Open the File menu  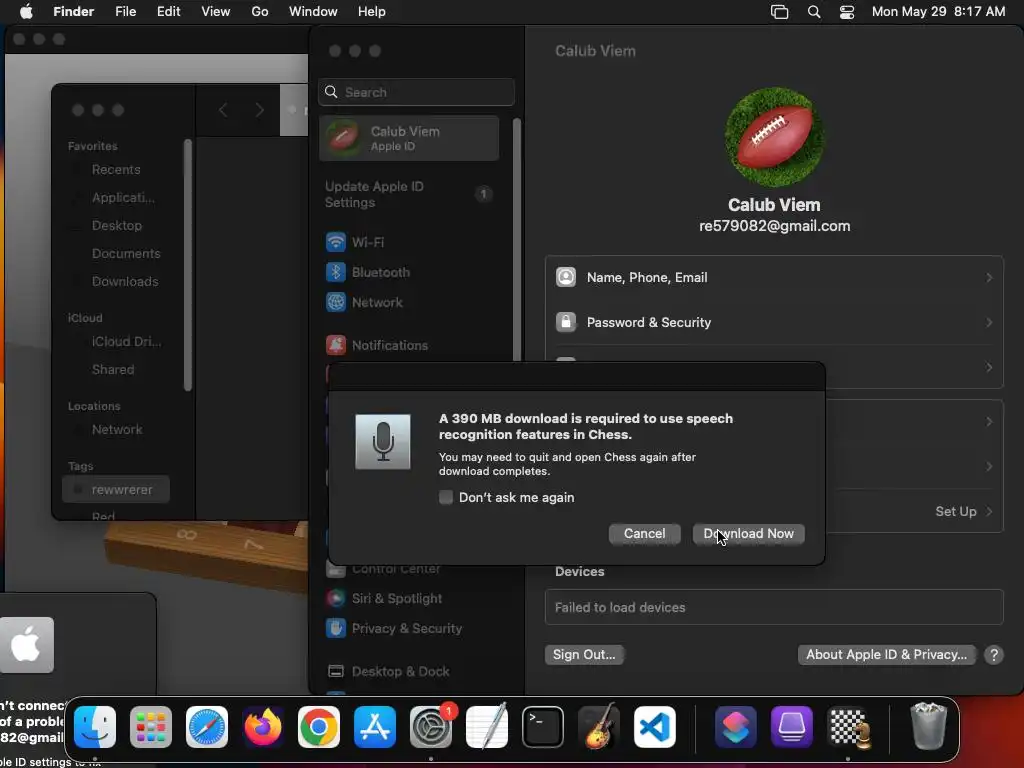tap(125, 12)
